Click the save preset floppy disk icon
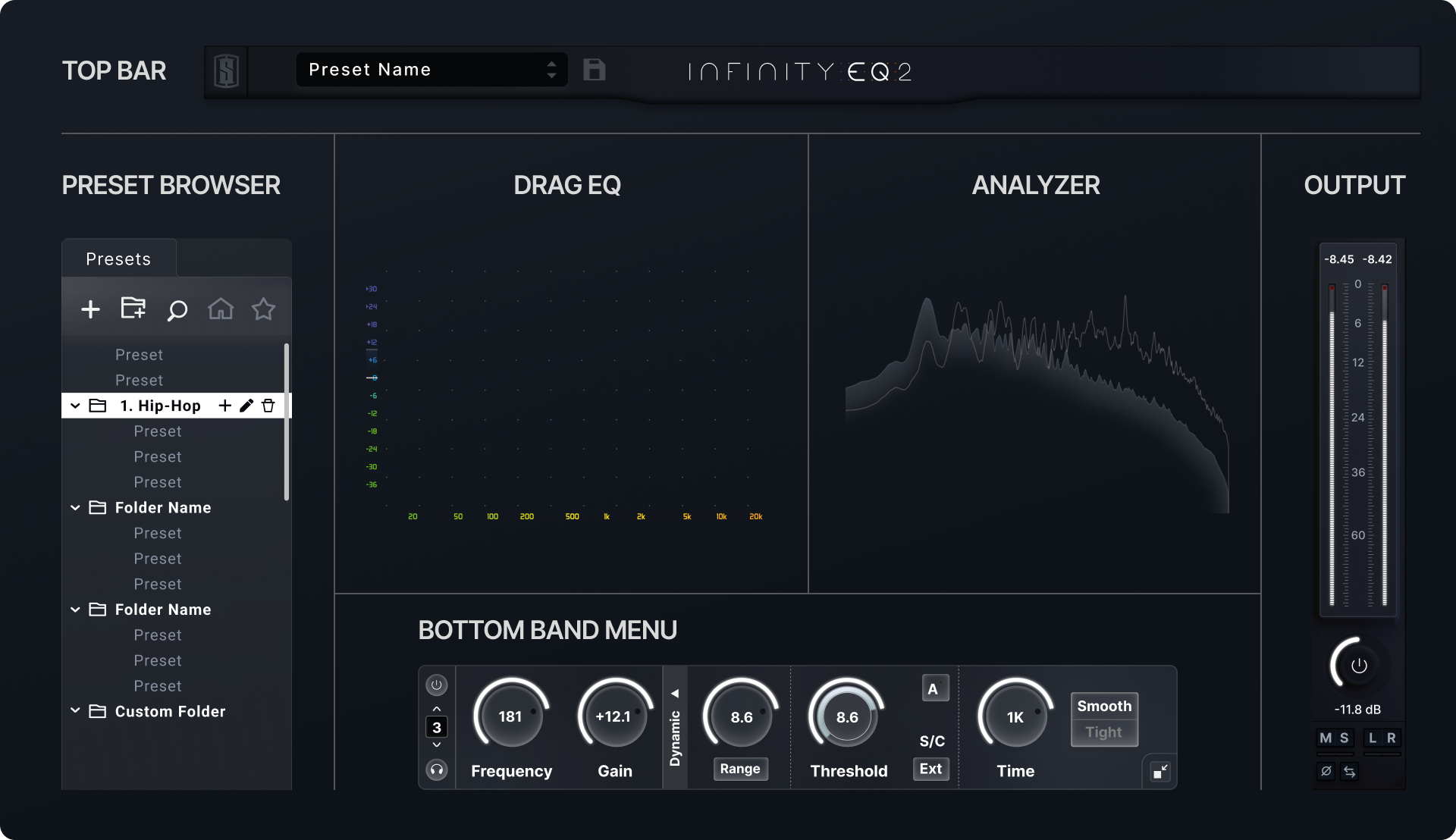 (594, 70)
